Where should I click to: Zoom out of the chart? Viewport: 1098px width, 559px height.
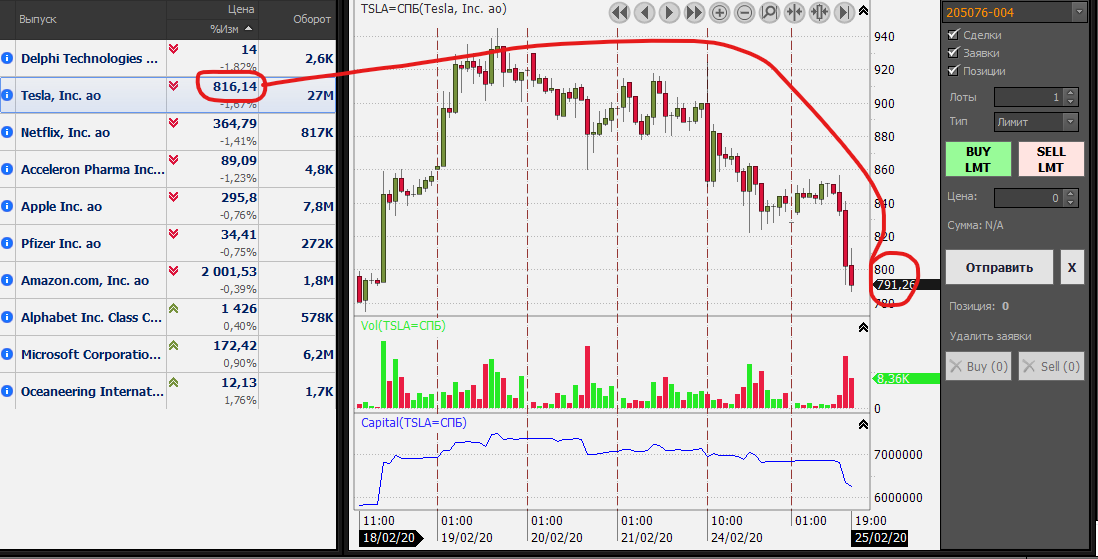744,12
